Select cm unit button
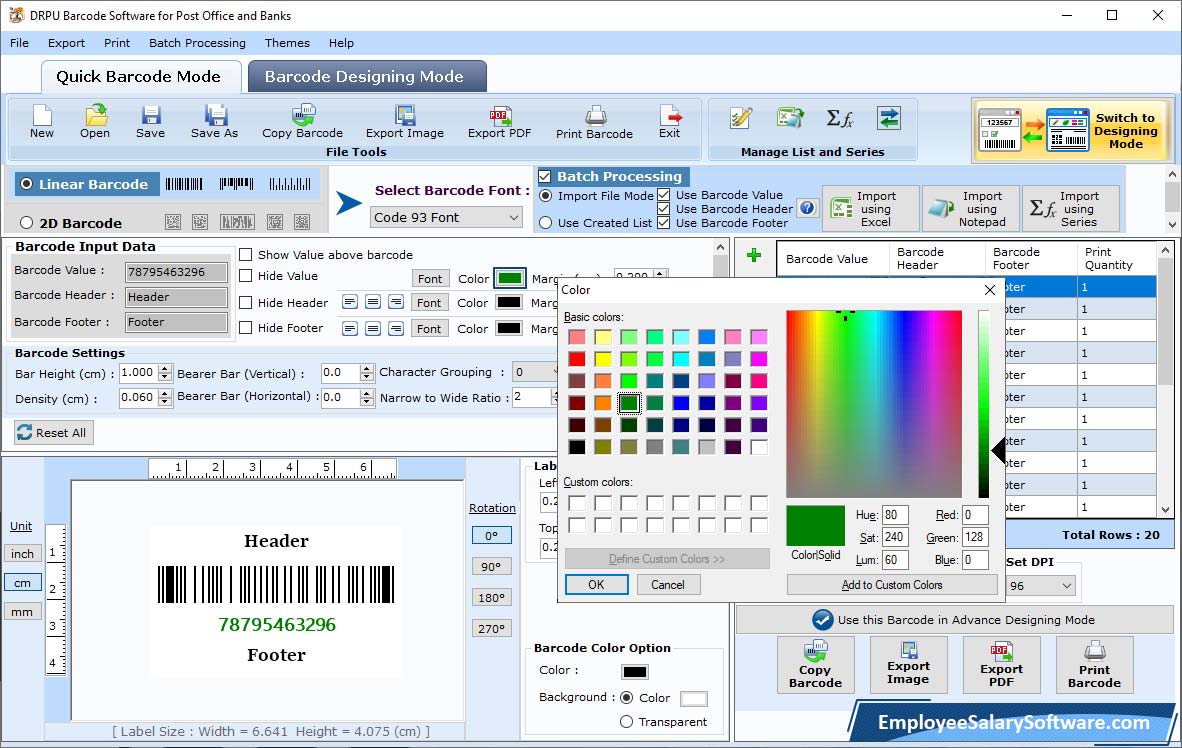The width and height of the screenshot is (1182, 748). point(23,583)
